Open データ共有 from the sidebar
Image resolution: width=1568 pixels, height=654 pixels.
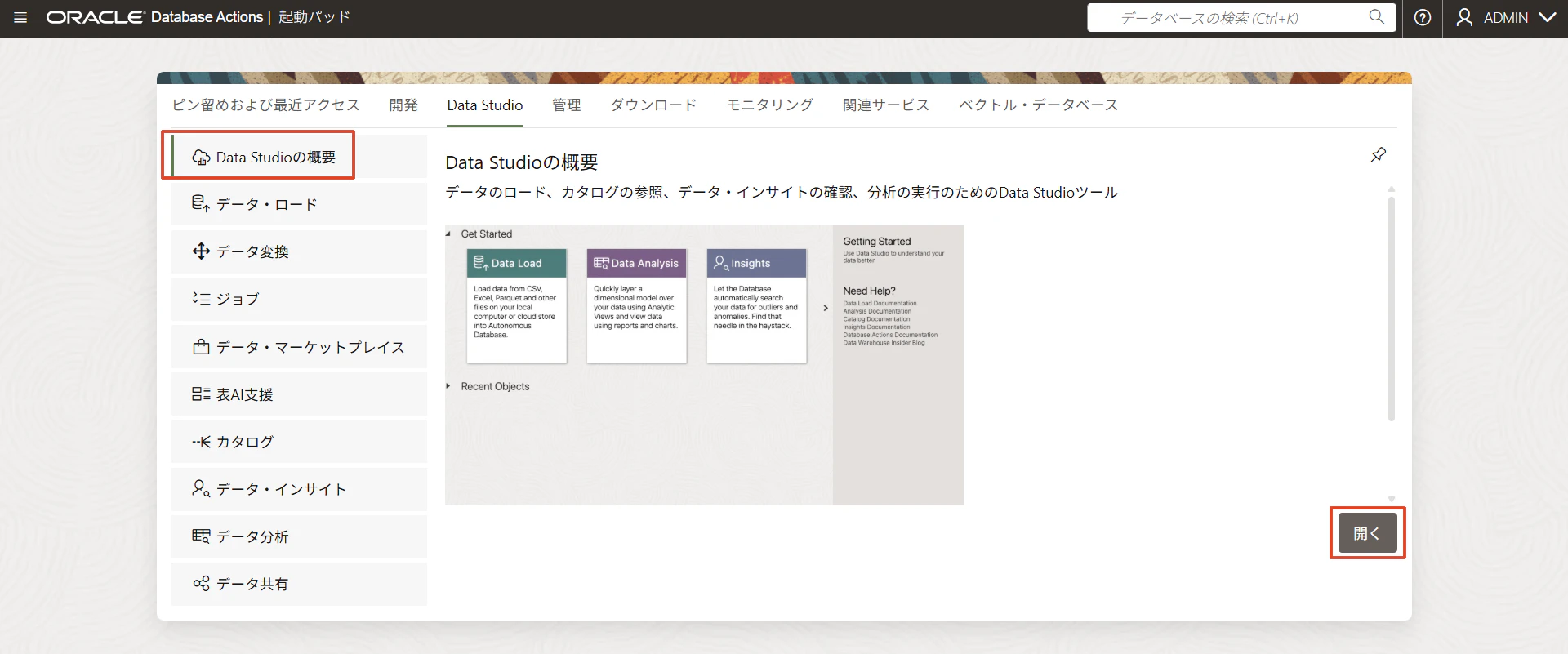click(299, 584)
